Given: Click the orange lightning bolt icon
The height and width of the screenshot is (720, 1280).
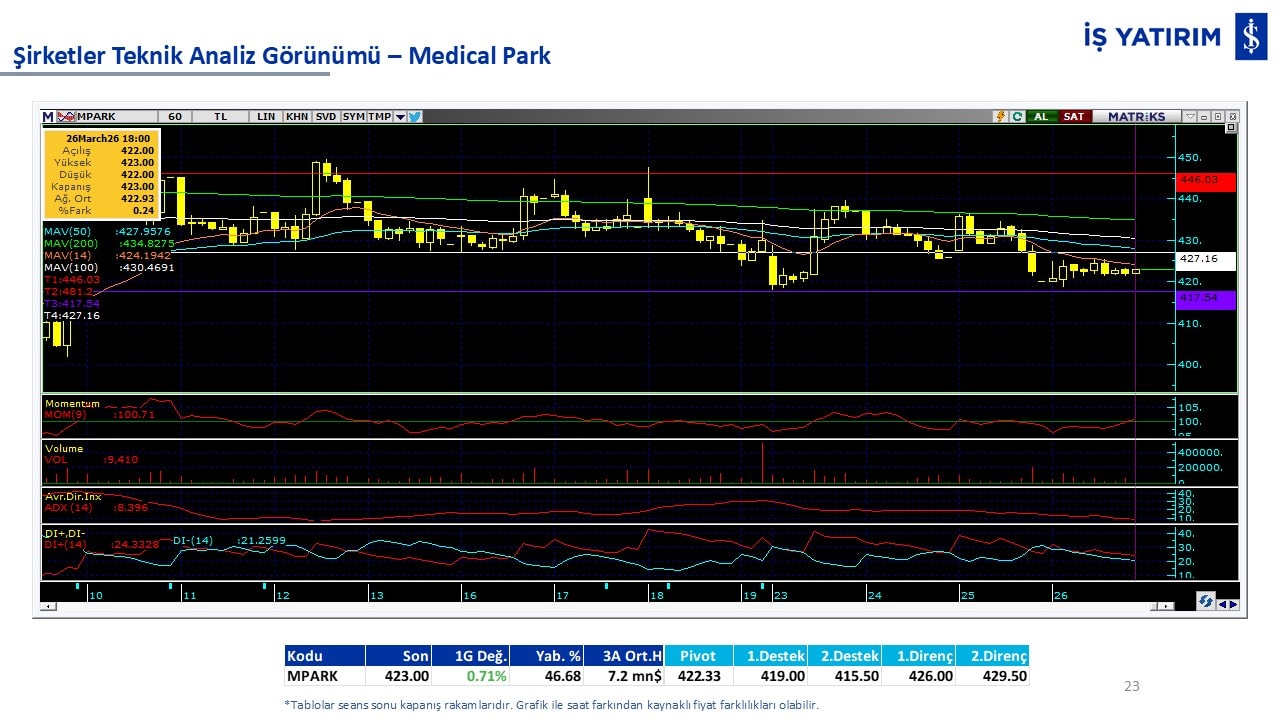Looking at the screenshot, I should tap(999, 117).
